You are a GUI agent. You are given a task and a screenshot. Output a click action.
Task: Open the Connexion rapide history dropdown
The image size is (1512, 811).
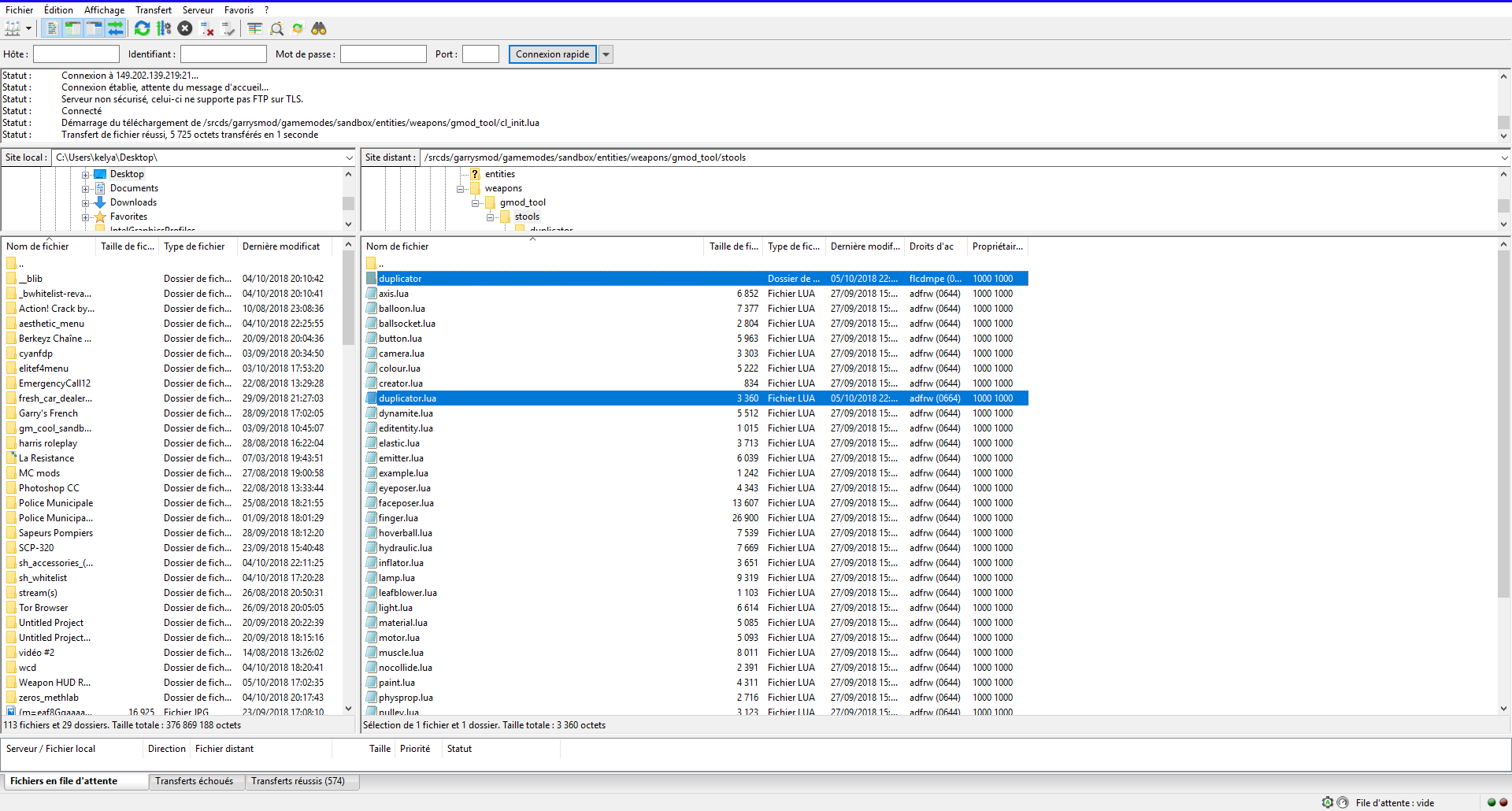tap(606, 54)
